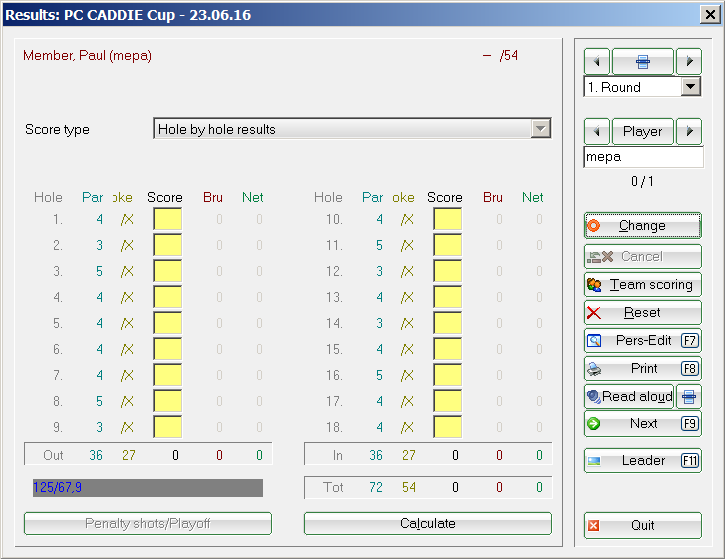Click score field for hole 10
Image resolution: width=725 pixels, height=559 pixels.
click(x=448, y=219)
